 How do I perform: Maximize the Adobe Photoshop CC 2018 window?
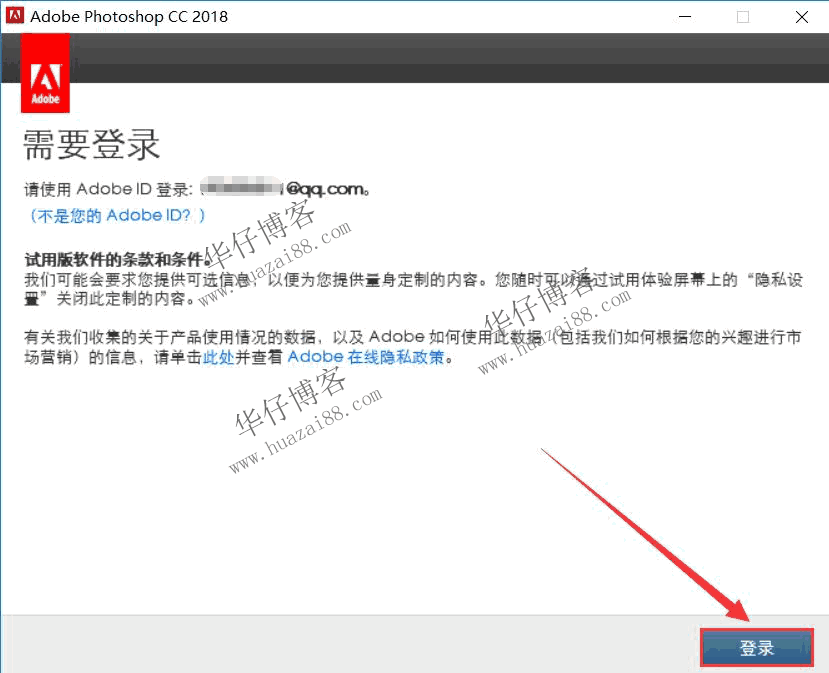(743, 17)
